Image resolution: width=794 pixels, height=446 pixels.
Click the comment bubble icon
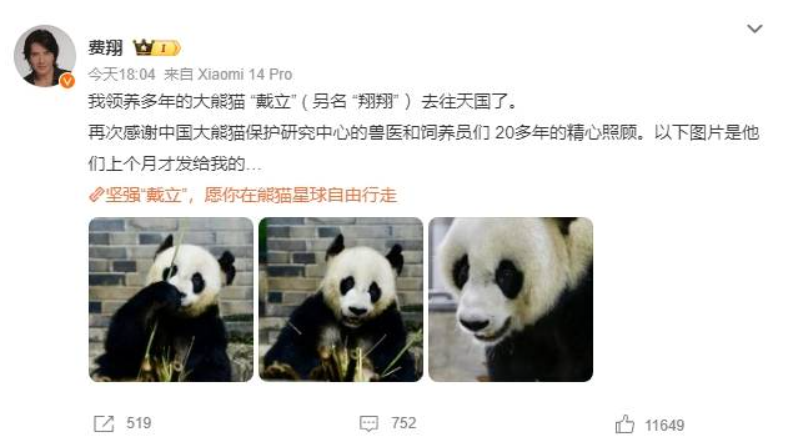369,423
